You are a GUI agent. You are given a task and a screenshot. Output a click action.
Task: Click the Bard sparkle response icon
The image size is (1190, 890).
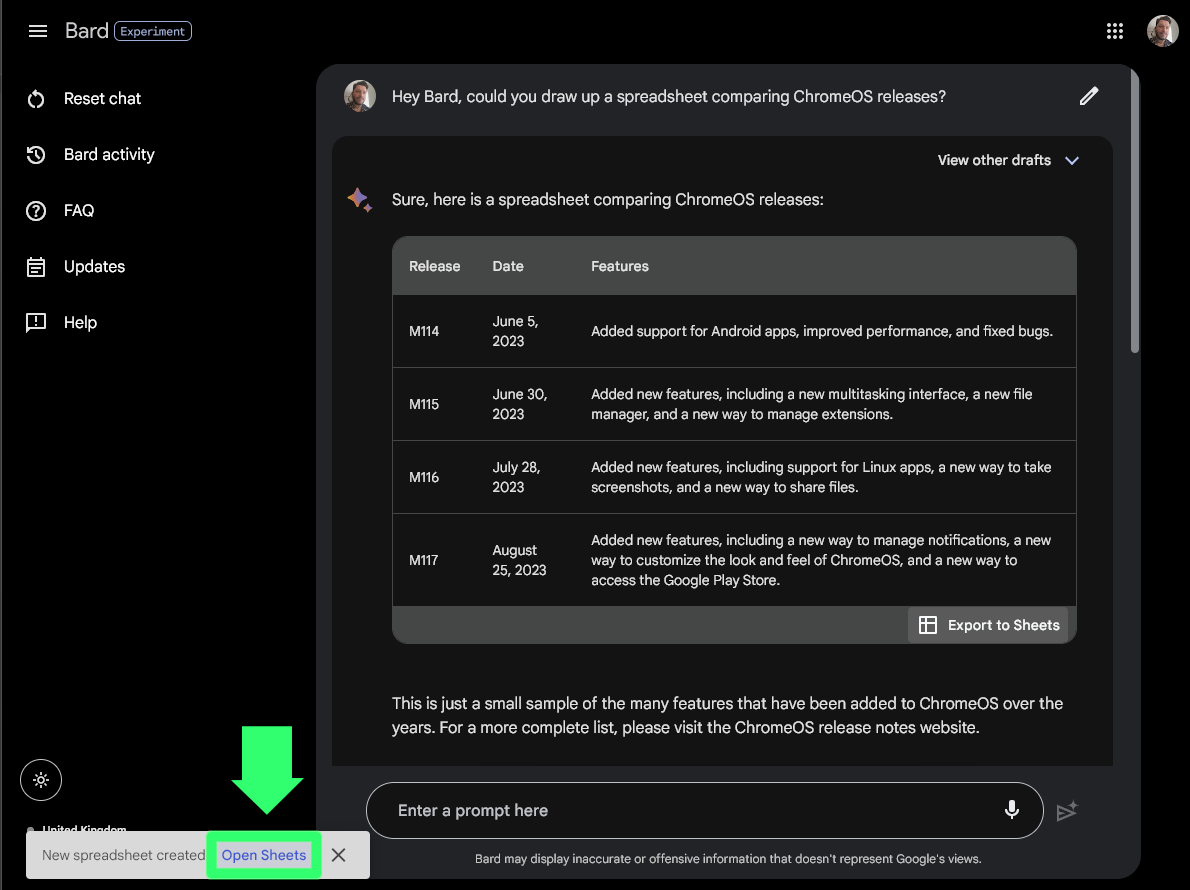pos(360,199)
